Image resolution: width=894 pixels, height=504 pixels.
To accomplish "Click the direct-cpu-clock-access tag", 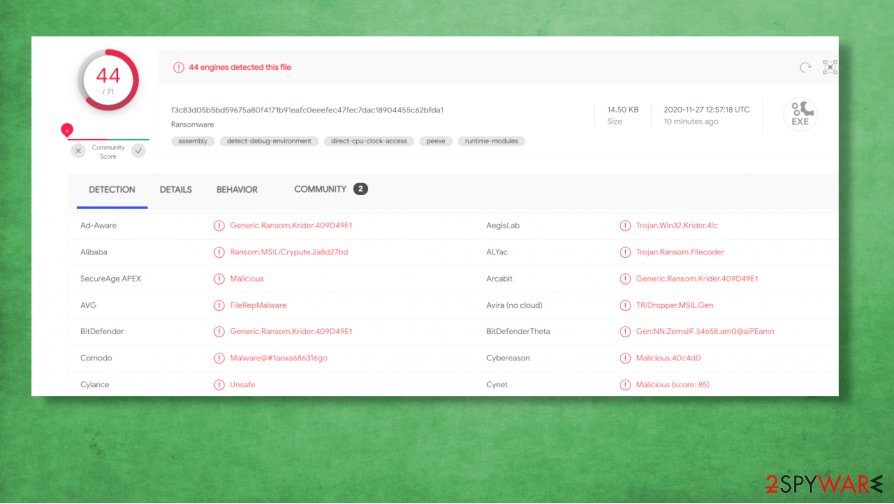I will click(369, 141).
